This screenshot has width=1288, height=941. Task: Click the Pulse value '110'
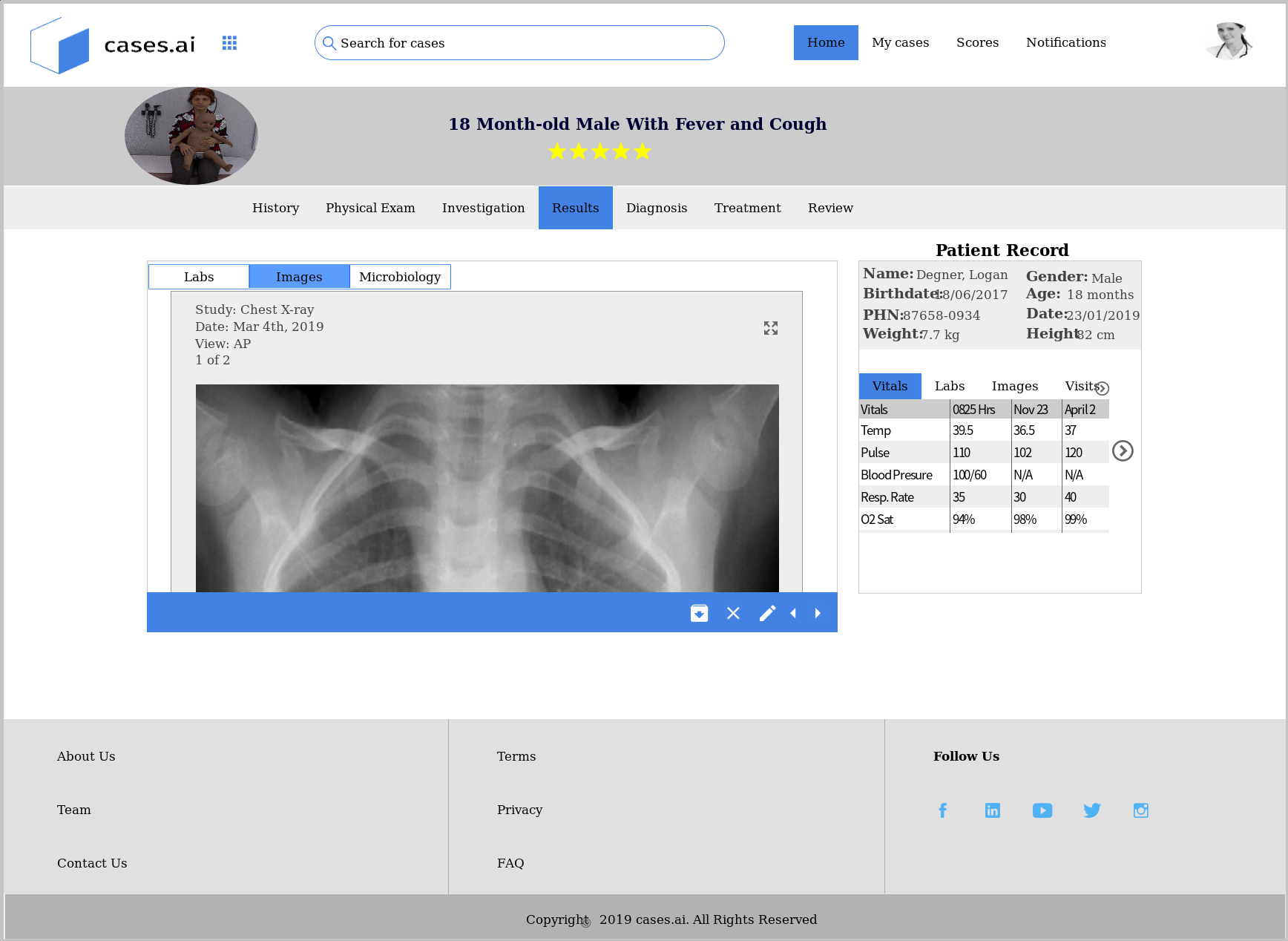pyautogui.click(x=962, y=453)
